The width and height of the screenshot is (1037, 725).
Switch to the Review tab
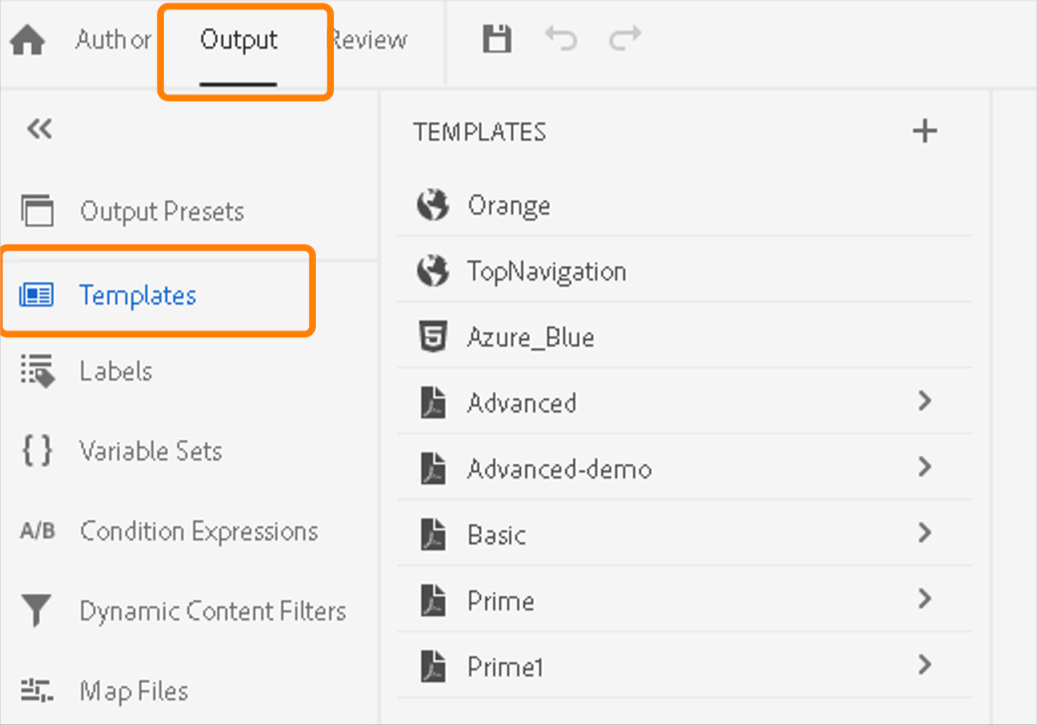(370, 40)
